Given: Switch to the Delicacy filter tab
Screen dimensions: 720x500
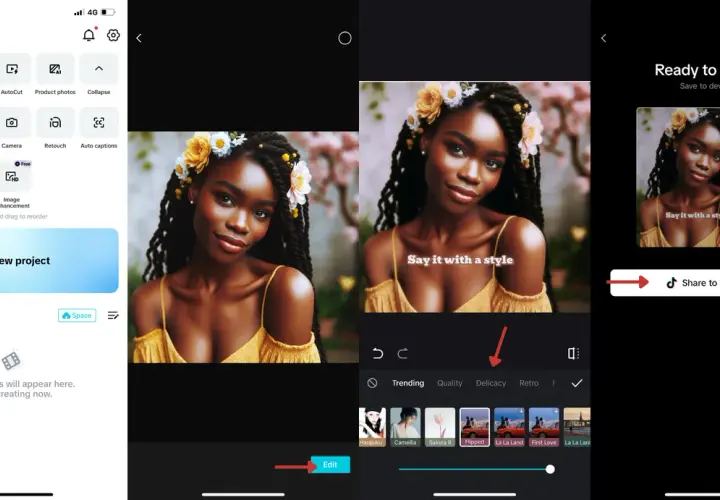Looking at the screenshot, I should tap(491, 383).
